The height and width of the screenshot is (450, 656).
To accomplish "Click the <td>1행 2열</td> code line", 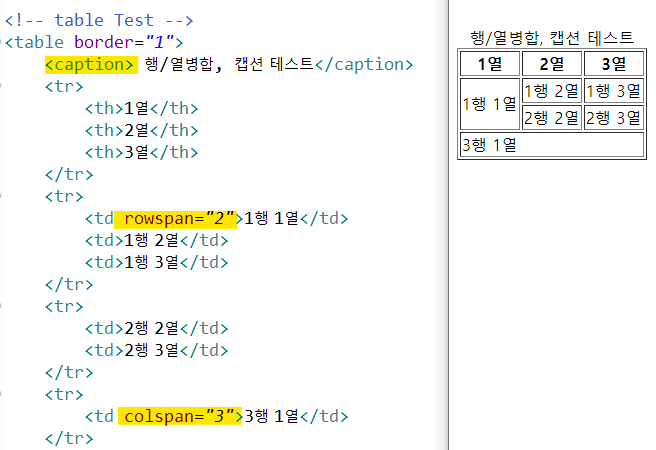I will pyautogui.click(x=156, y=240).
